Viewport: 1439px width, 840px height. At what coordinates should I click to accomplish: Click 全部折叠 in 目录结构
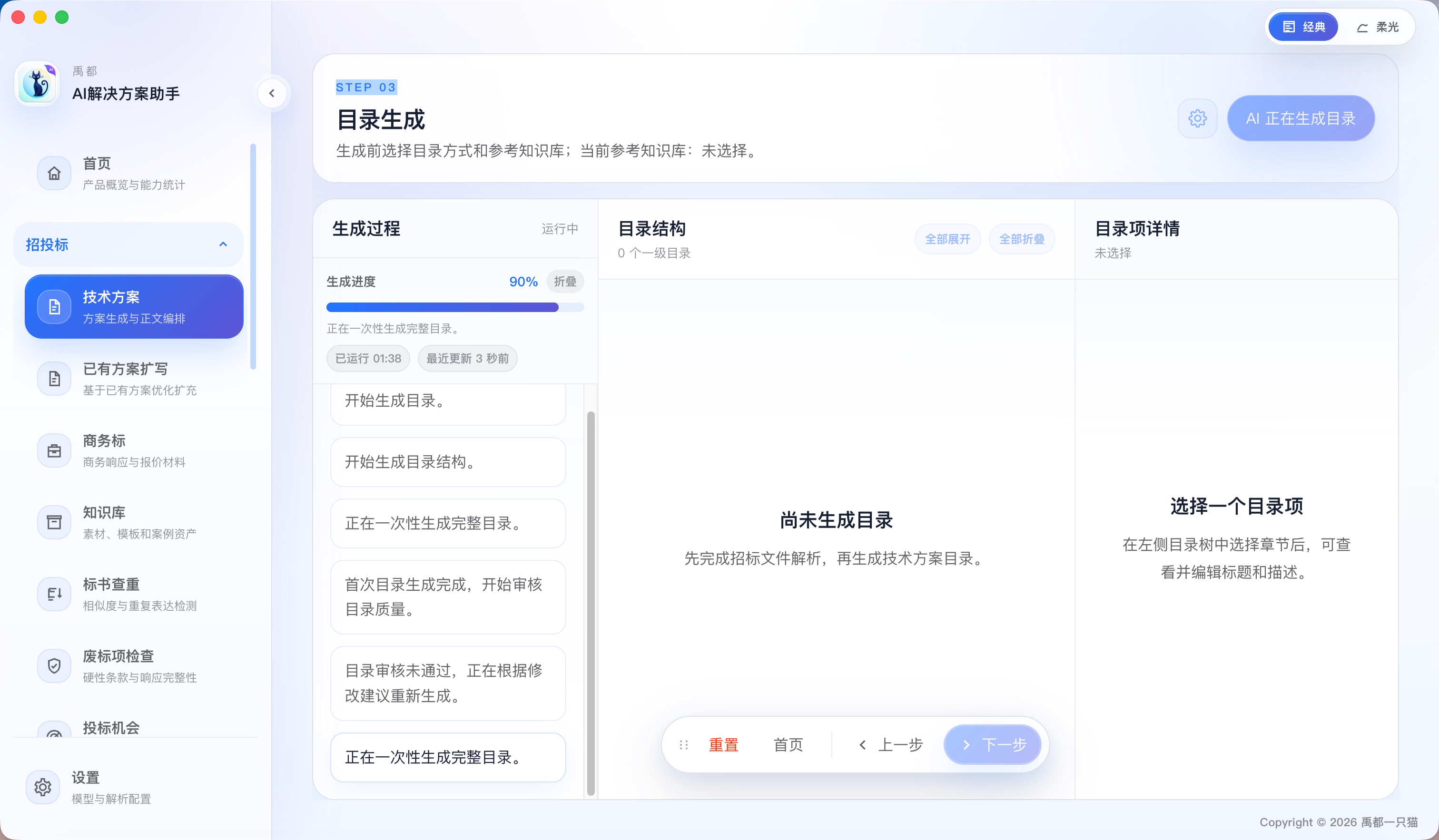(x=1022, y=239)
